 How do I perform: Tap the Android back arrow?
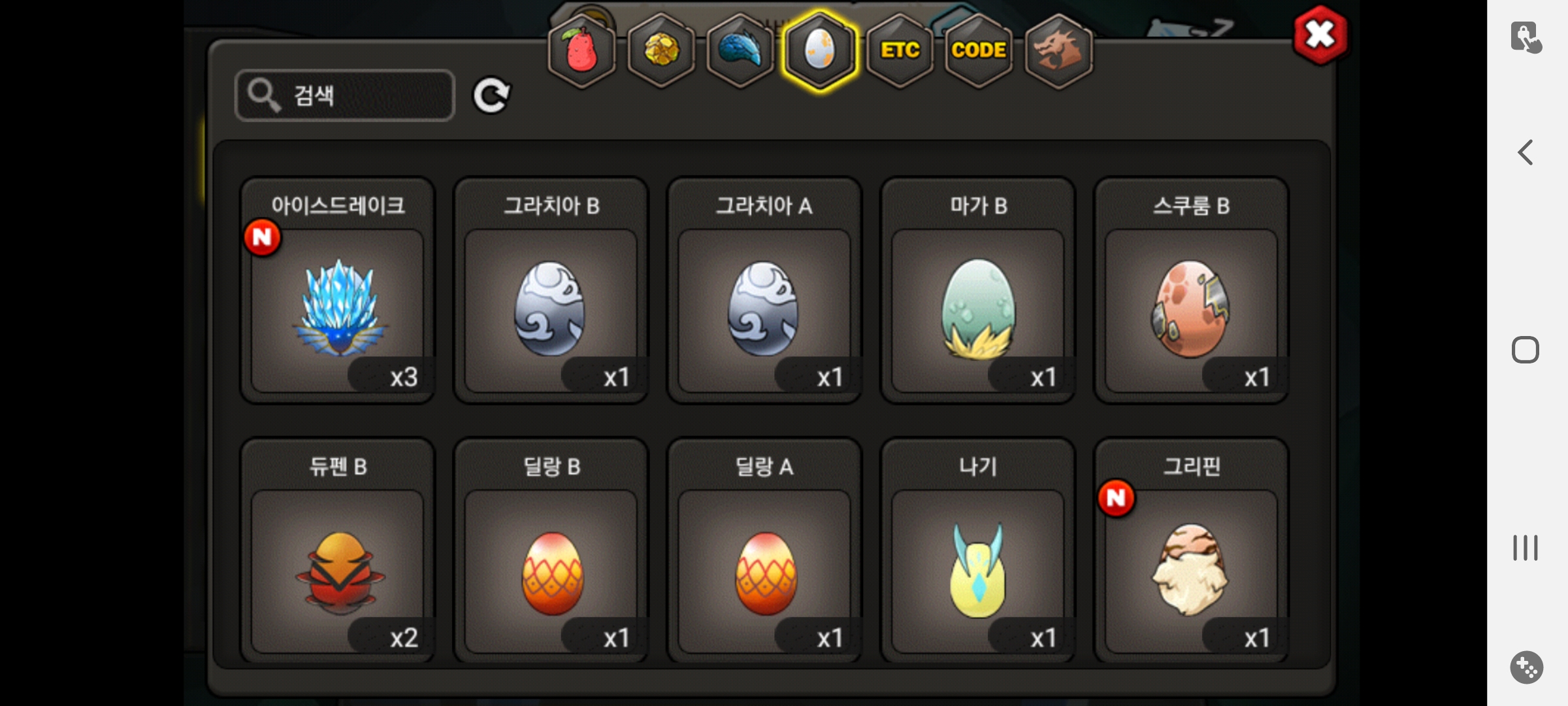(x=1526, y=152)
